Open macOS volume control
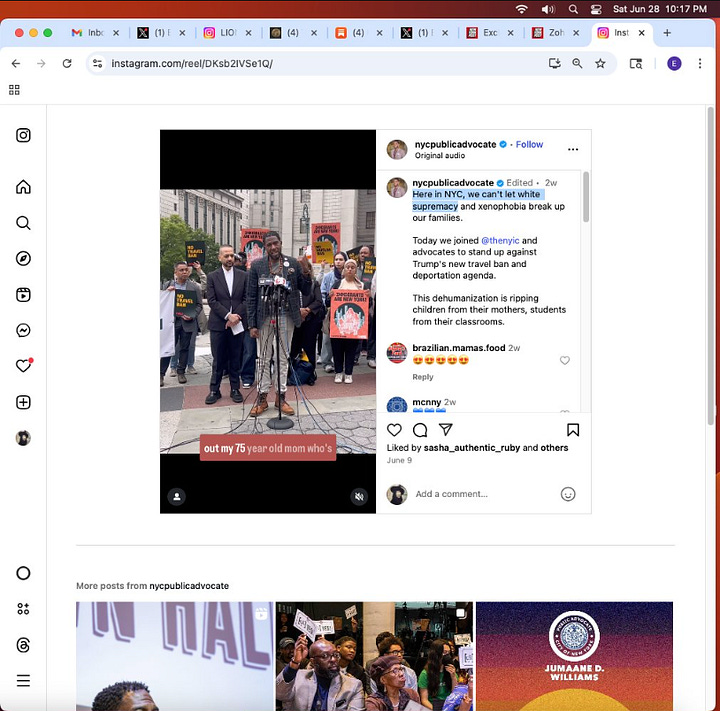This screenshot has height=711, width=720. [548, 9]
